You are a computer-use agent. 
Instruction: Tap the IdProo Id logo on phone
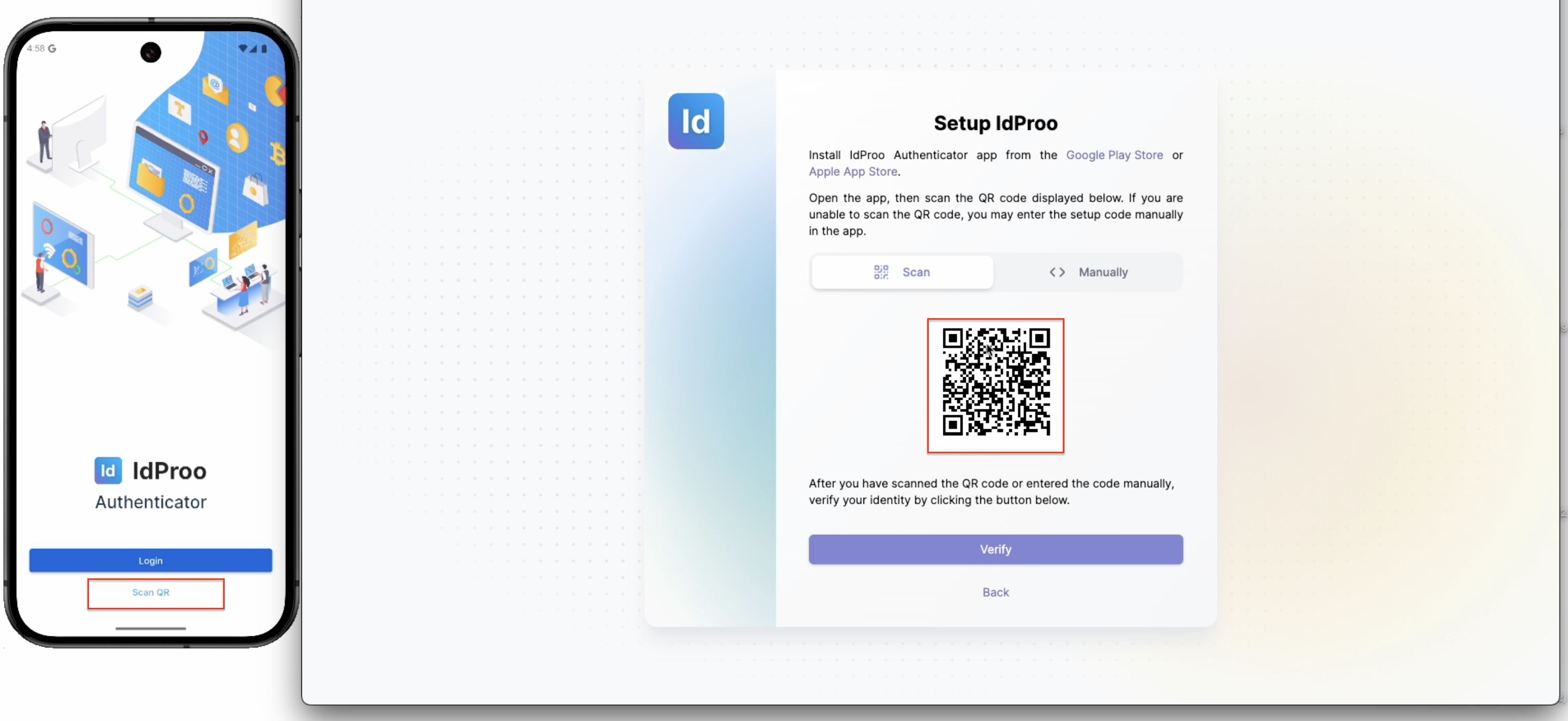[x=108, y=470]
